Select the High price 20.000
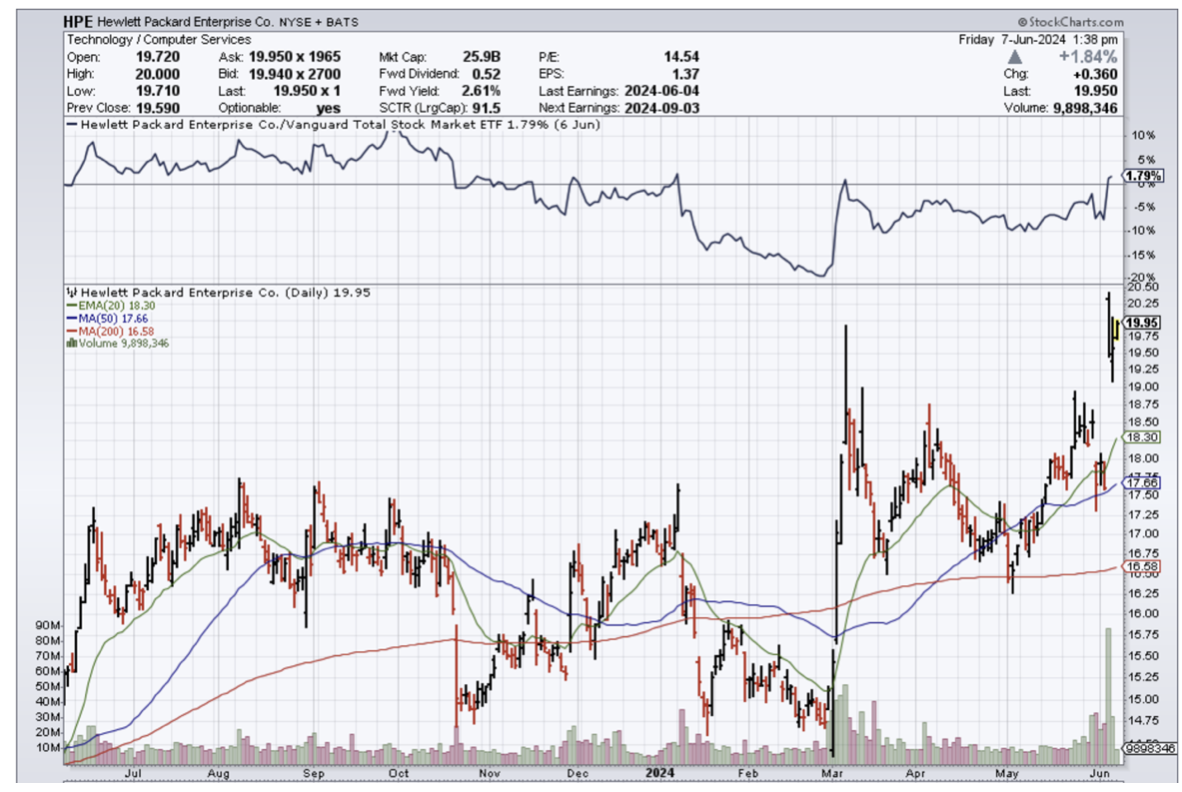This screenshot has height=792, width=1182. point(158,74)
